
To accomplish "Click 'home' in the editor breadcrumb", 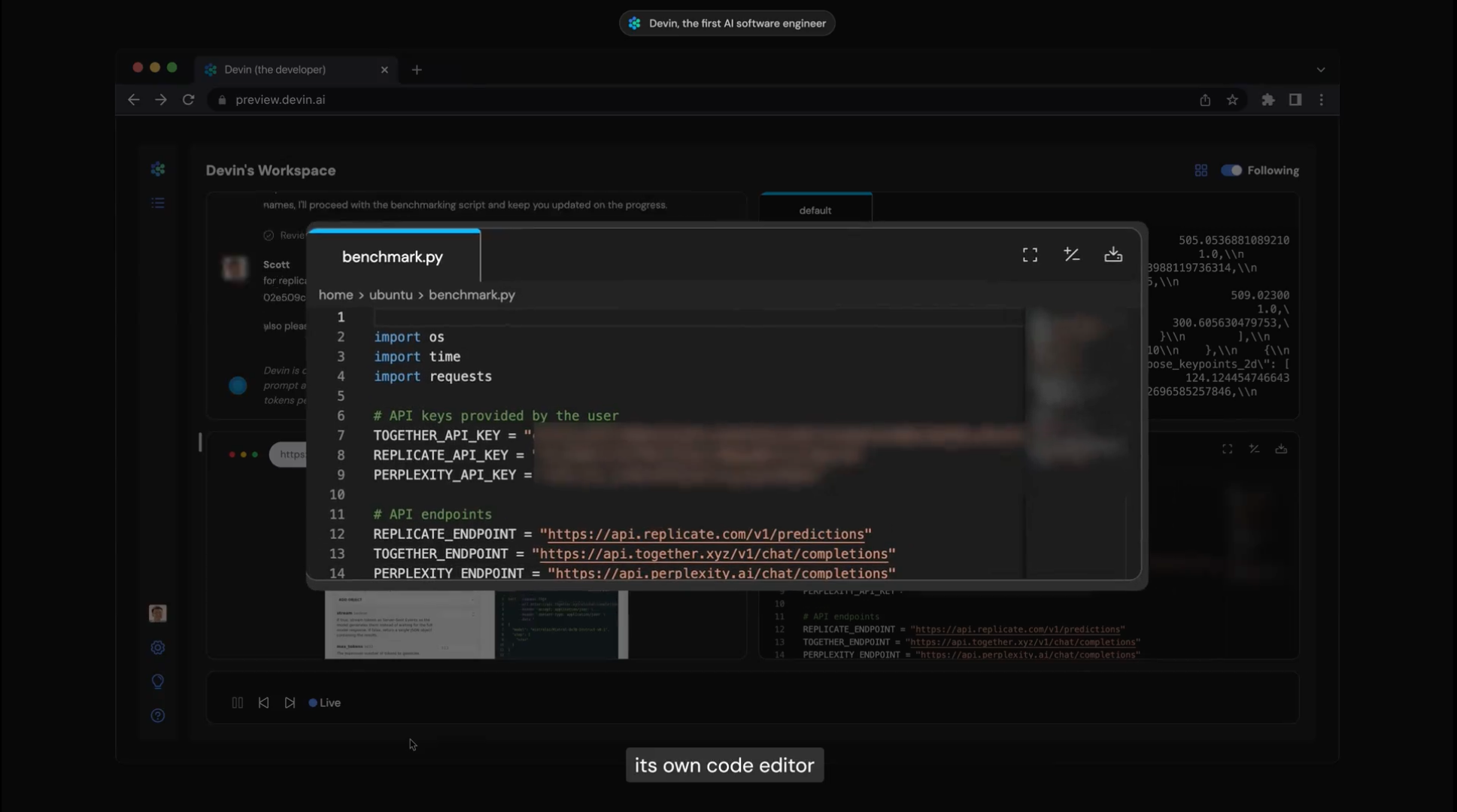I will (x=335, y=295).
